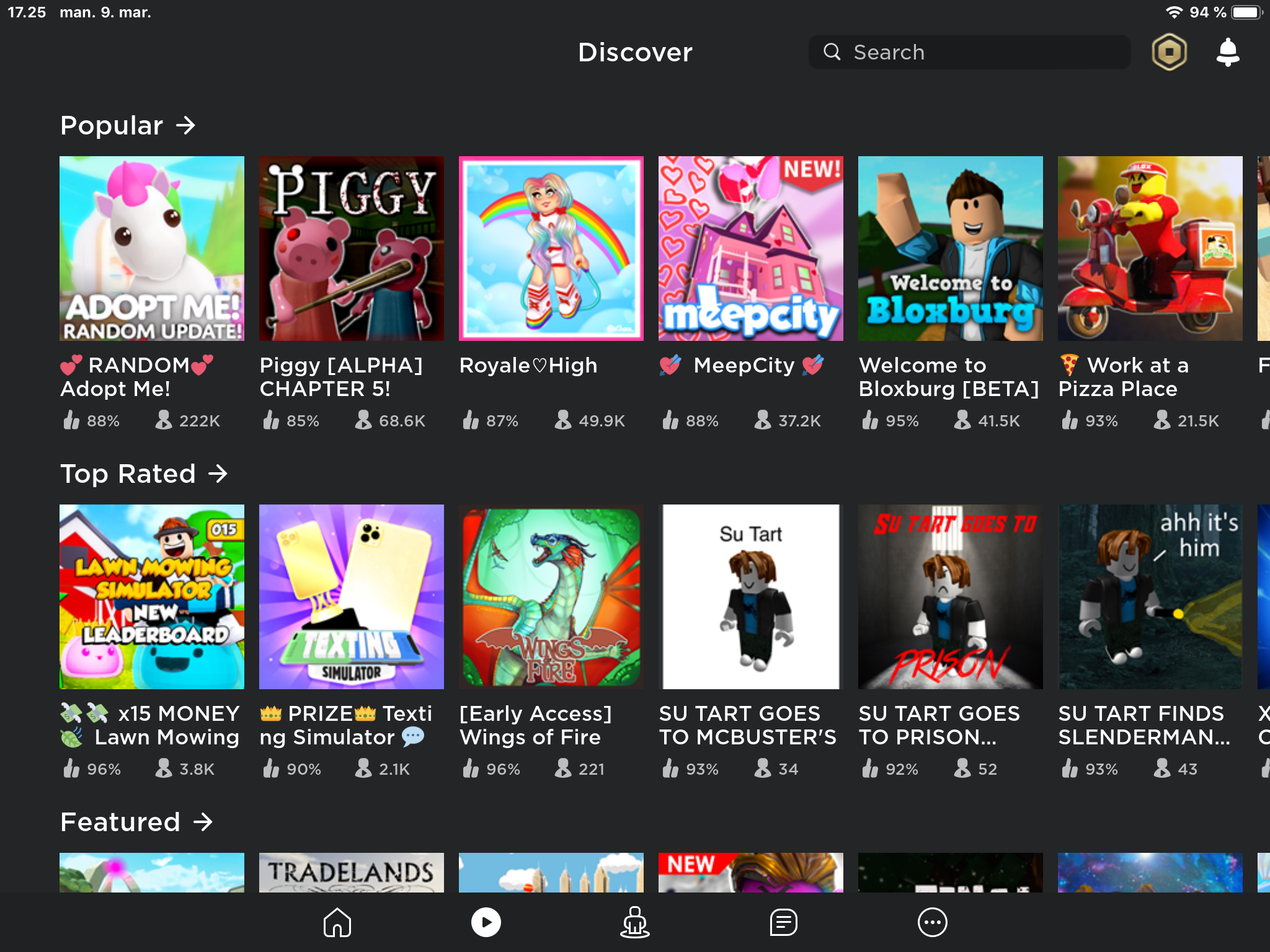Click the 21.5K player count under Pizza Place
Viewport: 1270px width, 952px height.
click(1186, 421)
